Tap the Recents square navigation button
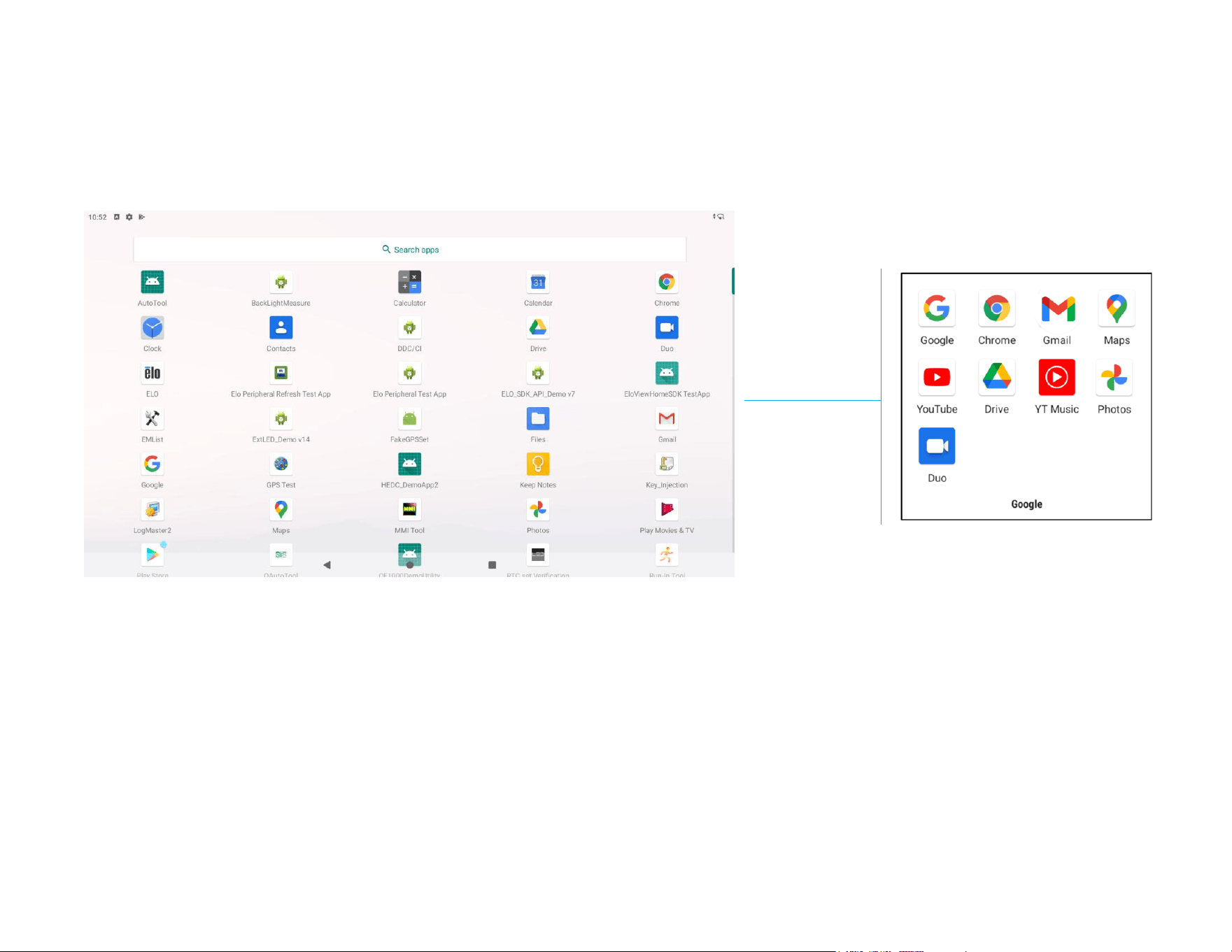 492,564
